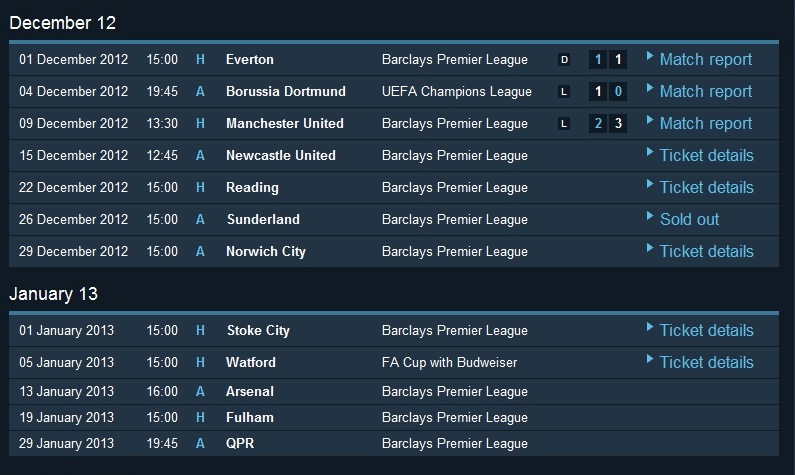Open Match report for Manchester United game
The image size is (795, 475).
[x=705, y=123]
